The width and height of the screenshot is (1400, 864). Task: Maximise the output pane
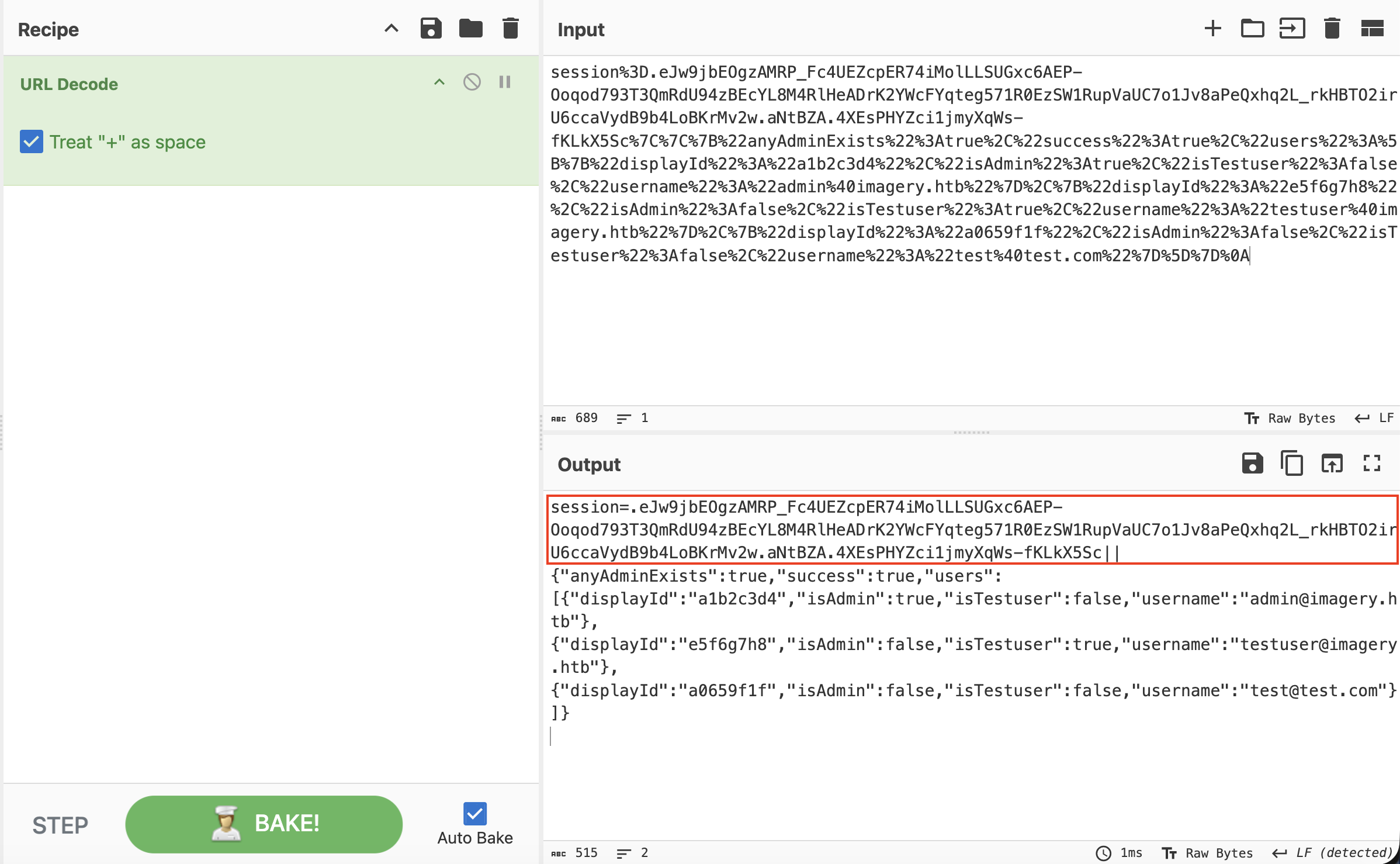1371,464
